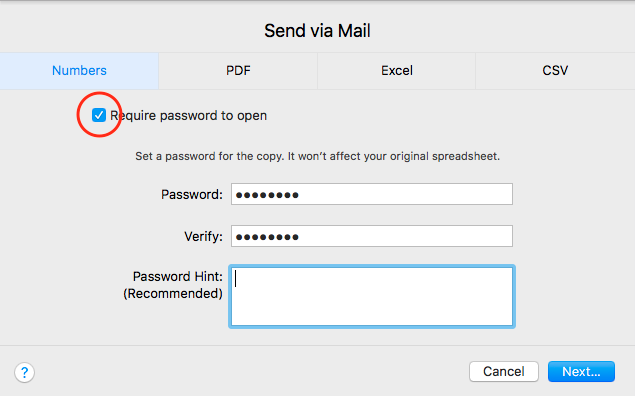The image size is (635, 396).
Task: Switch to the CSV tab
Action: pos(555,70)
